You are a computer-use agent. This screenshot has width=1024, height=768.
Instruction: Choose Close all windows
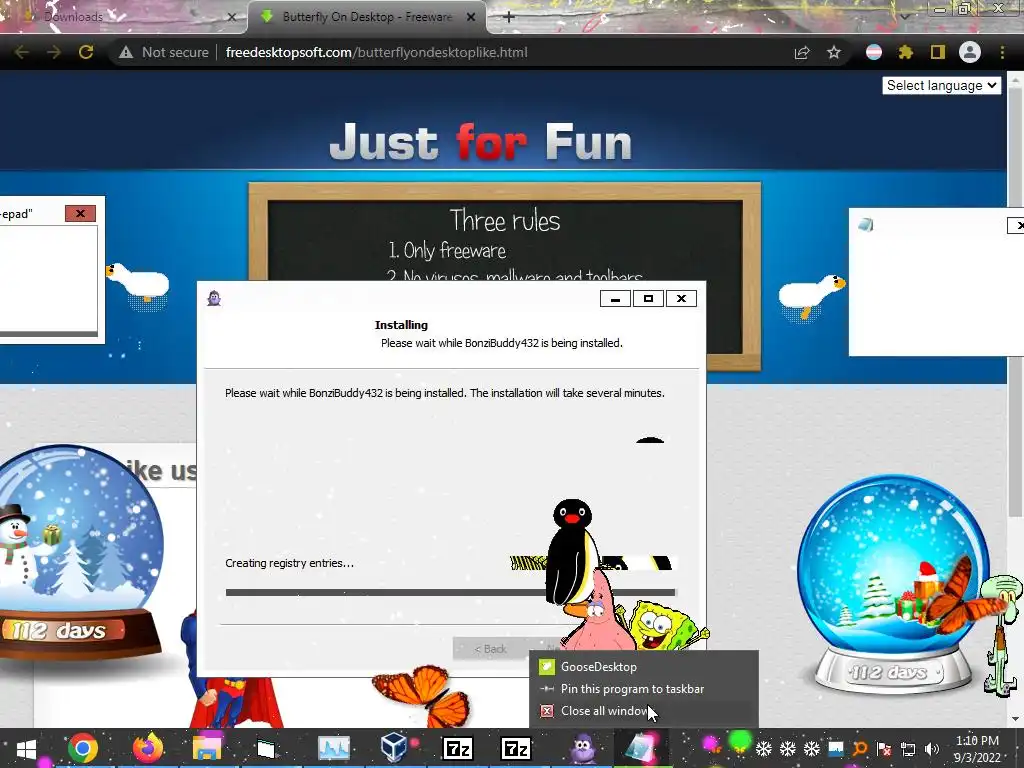(644, 711)
